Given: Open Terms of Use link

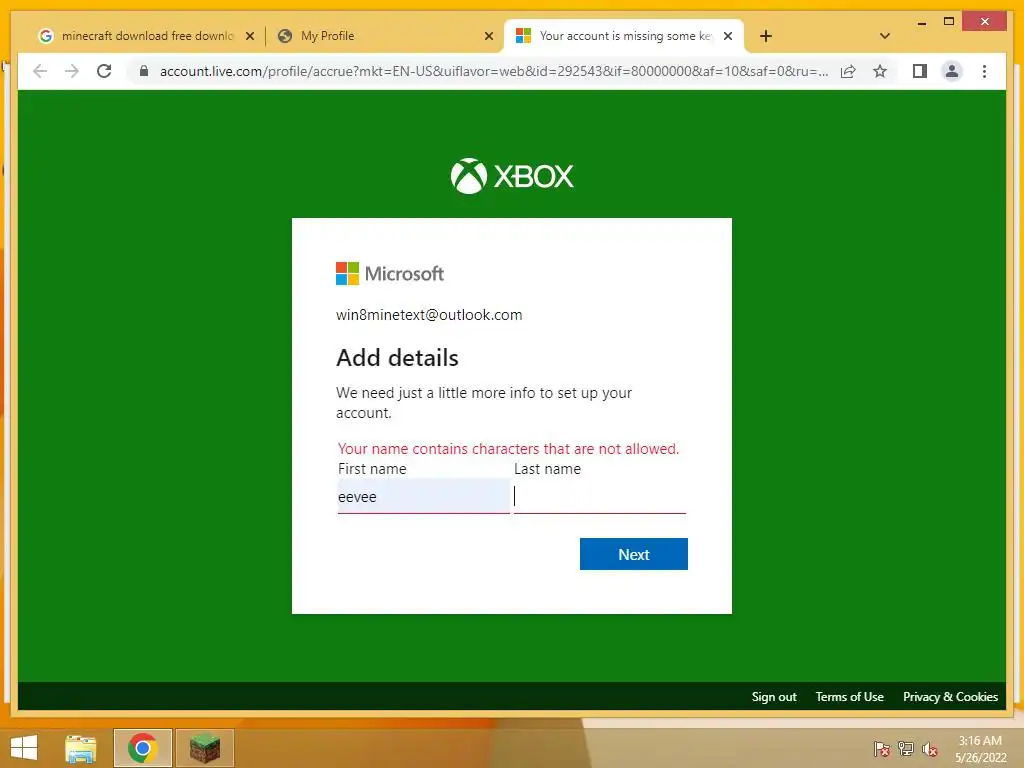Looking at the screenshot, I should coord(849,697).
